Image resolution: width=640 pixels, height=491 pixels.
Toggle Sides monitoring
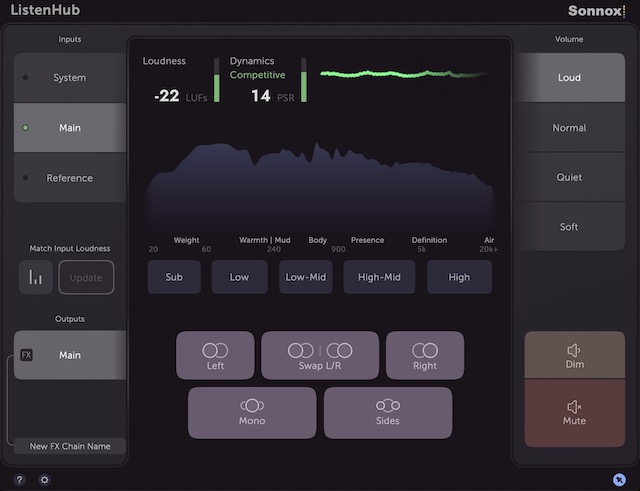(388, 412)
